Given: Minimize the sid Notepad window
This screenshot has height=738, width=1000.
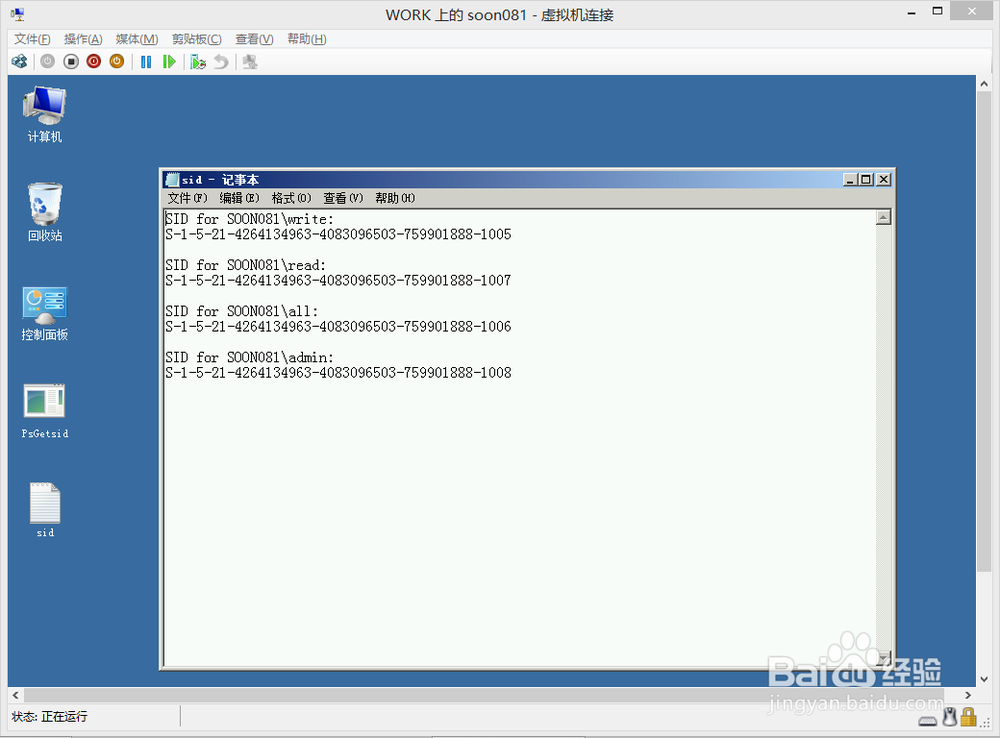Looking at the screenshot, I should point(850,180).
